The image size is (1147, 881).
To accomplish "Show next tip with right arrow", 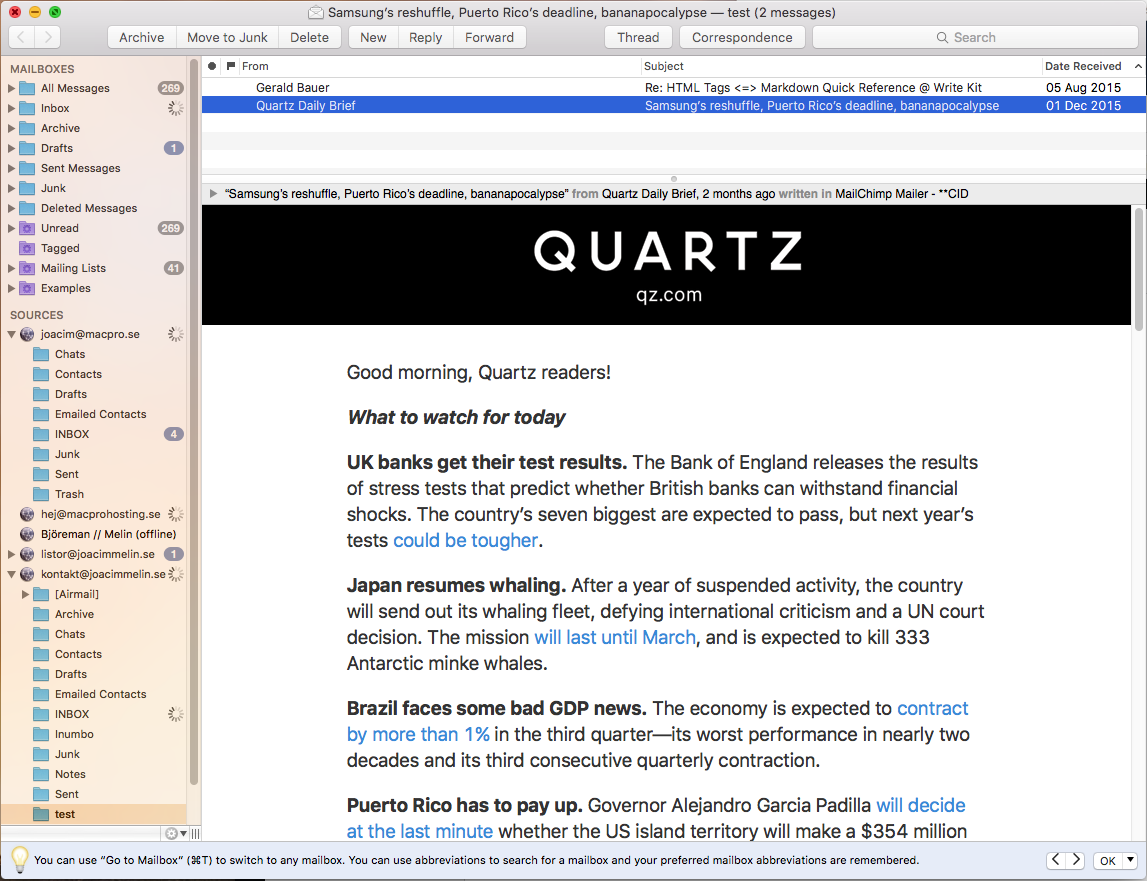I will coord(1075,860).
